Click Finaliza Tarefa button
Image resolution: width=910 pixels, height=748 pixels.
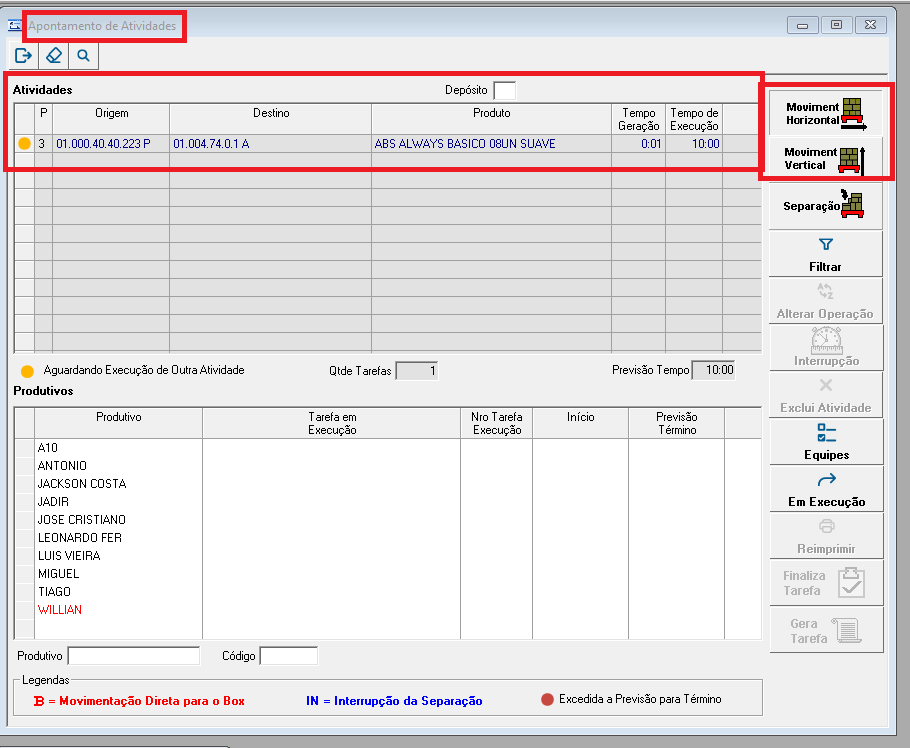pos(825,583)
